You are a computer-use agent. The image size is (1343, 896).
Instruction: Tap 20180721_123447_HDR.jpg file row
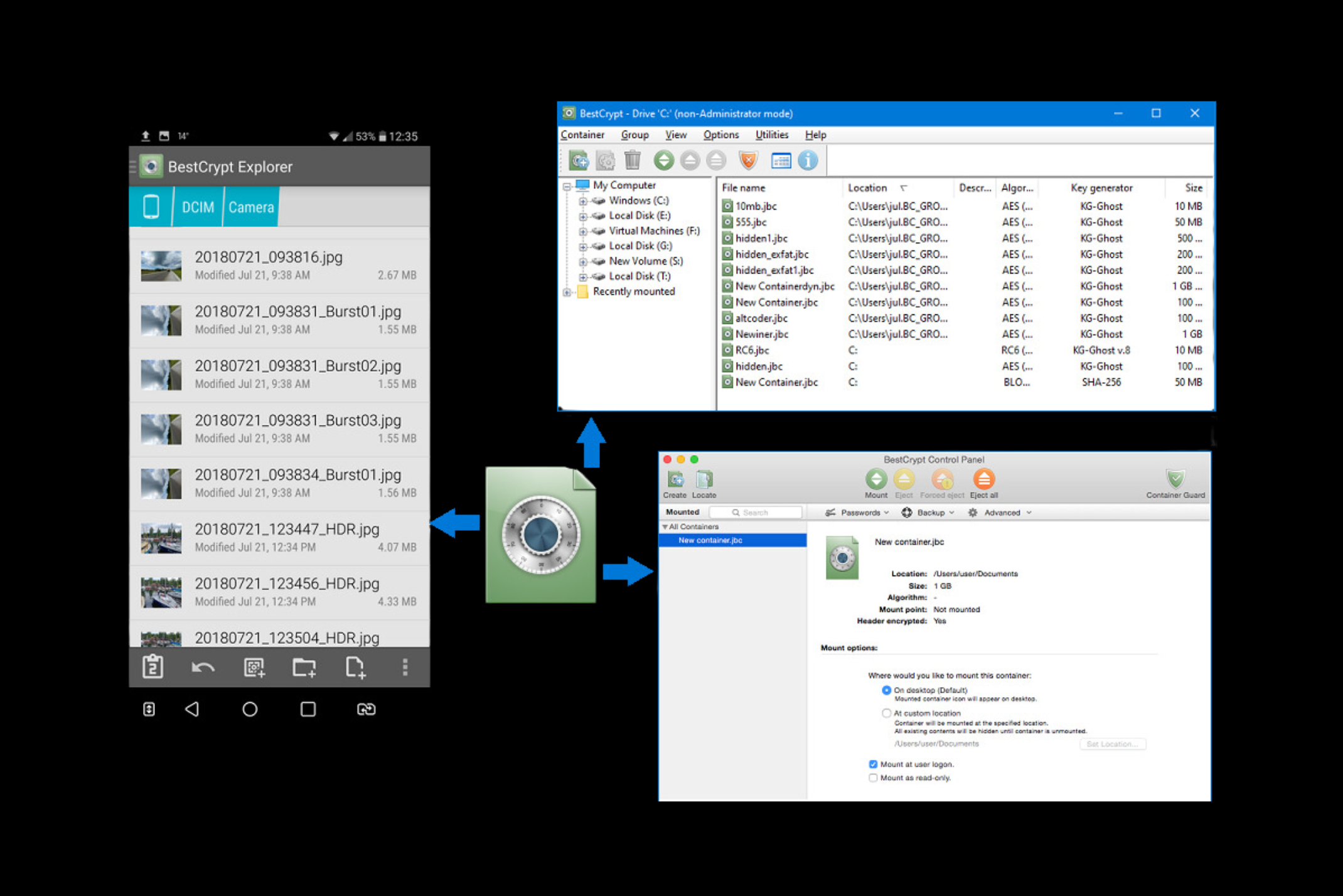coord(279,538)
